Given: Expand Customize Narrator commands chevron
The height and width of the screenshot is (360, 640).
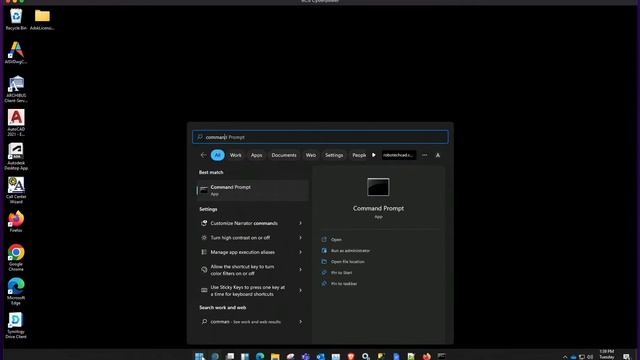Looking at the screenshot, I should pyautogui.click(x=300, y=223).
